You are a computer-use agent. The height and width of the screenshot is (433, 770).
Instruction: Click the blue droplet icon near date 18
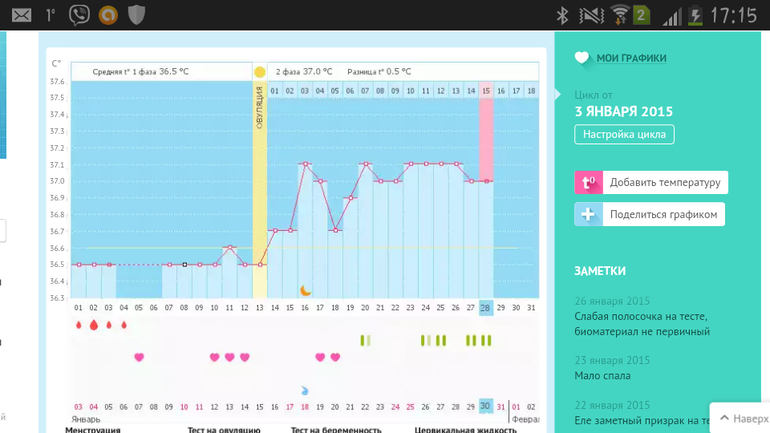305,391
